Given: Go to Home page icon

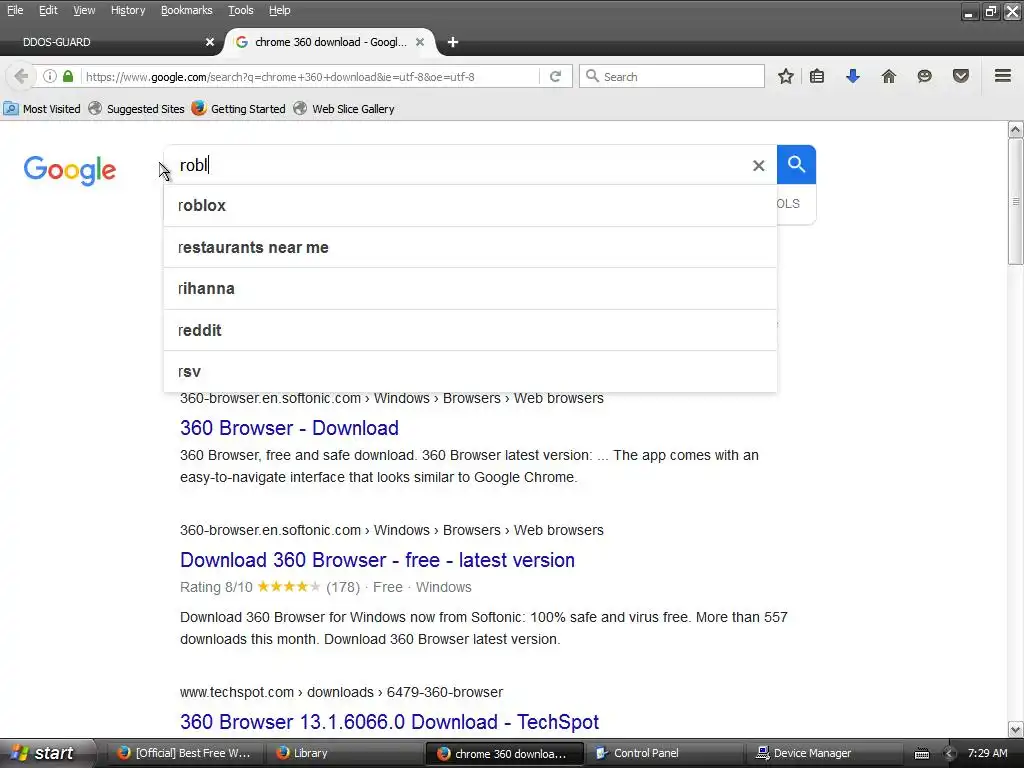Looking at the screenshot, I should point(889,76).
